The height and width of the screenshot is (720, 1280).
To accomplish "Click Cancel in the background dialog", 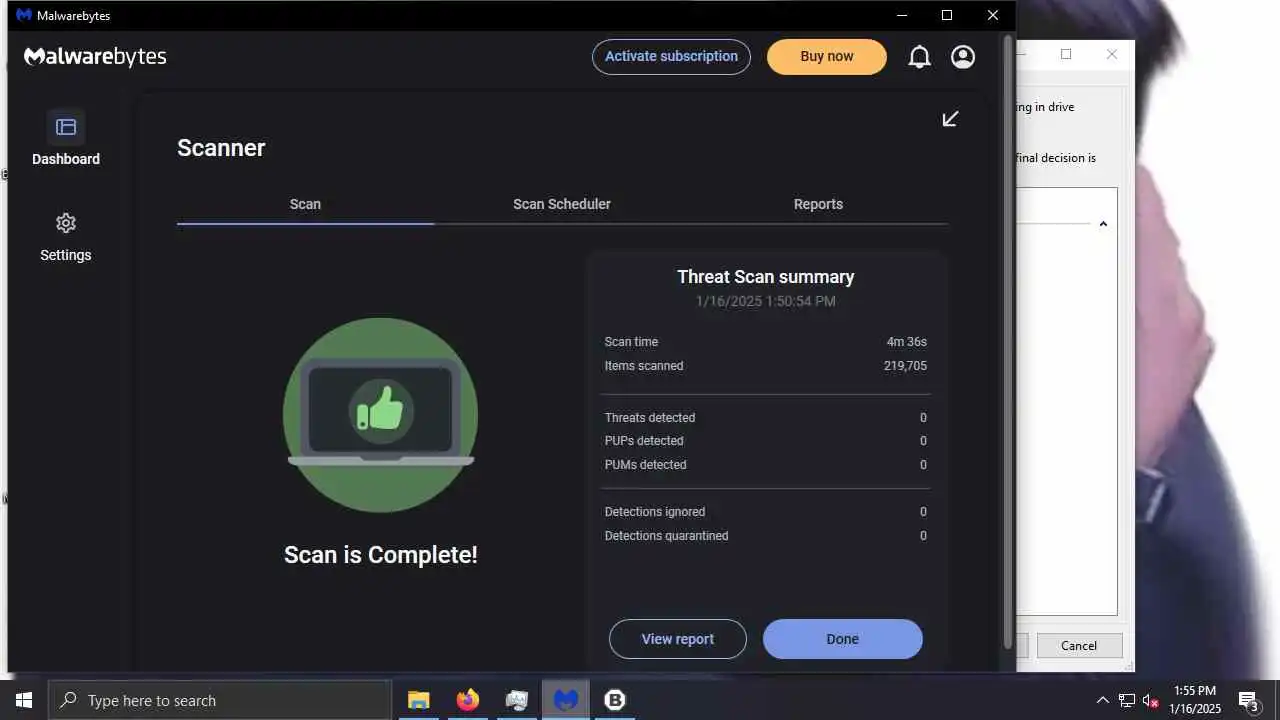I will point(1079,645).
